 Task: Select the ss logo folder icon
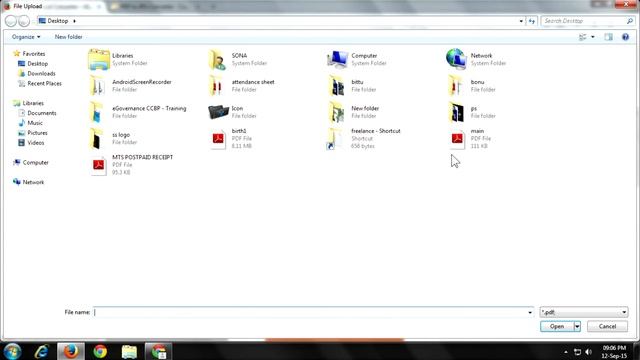[x=97, y=139]
